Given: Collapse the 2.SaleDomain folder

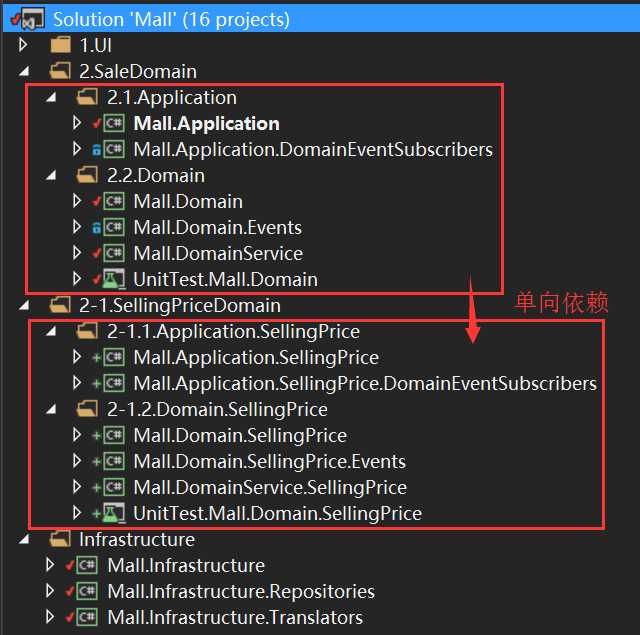Looking at the screenshot, I should pyautogui.click(x=24, y=72).
